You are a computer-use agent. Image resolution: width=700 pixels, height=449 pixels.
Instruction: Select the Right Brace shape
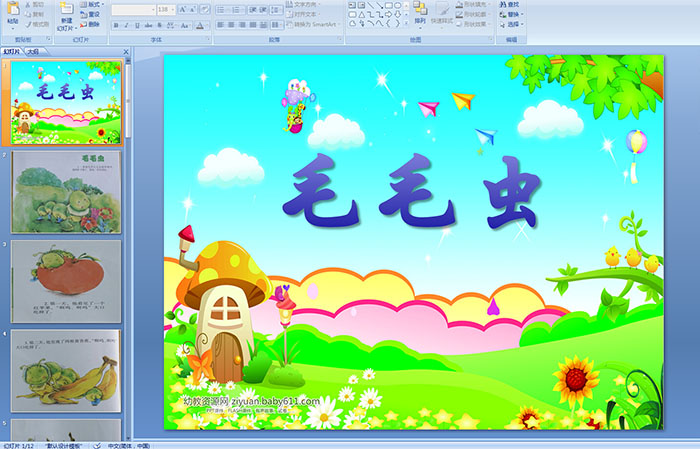point(397,23)
